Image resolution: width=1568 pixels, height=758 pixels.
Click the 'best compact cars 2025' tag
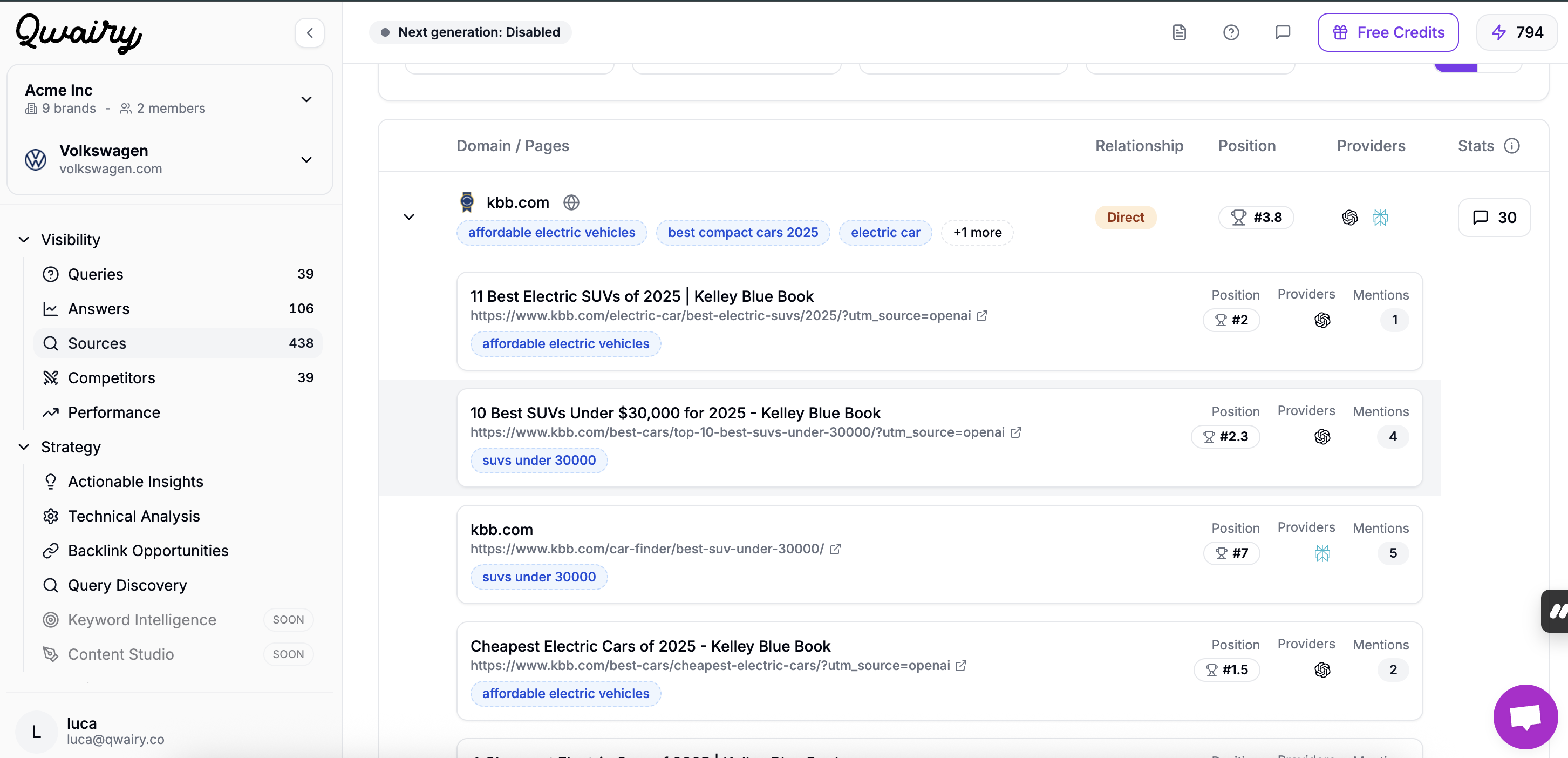[742, 233]
